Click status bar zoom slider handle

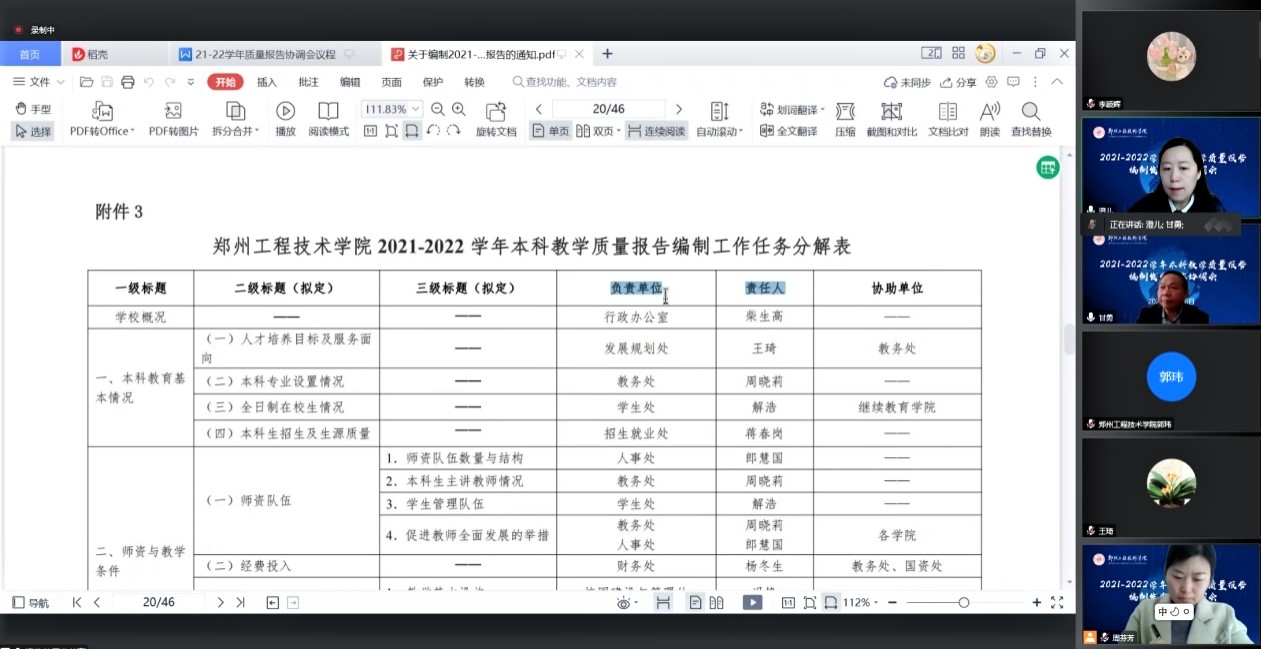point(963,602)
